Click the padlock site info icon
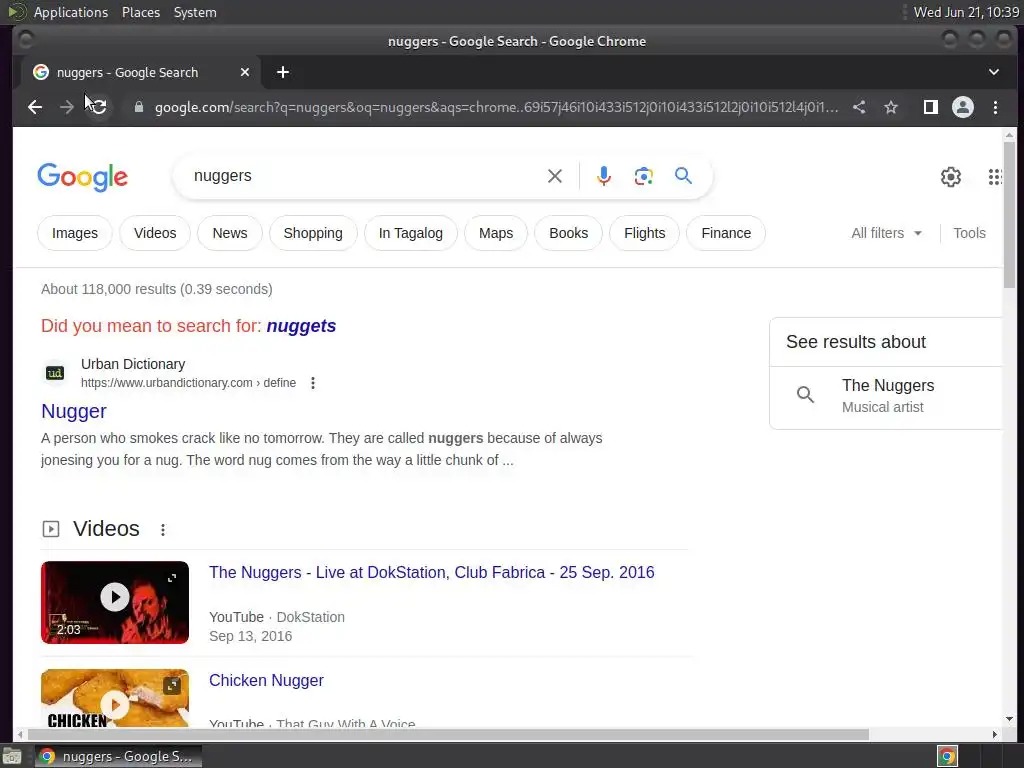The image size is (1024, 768). (138, 107)
